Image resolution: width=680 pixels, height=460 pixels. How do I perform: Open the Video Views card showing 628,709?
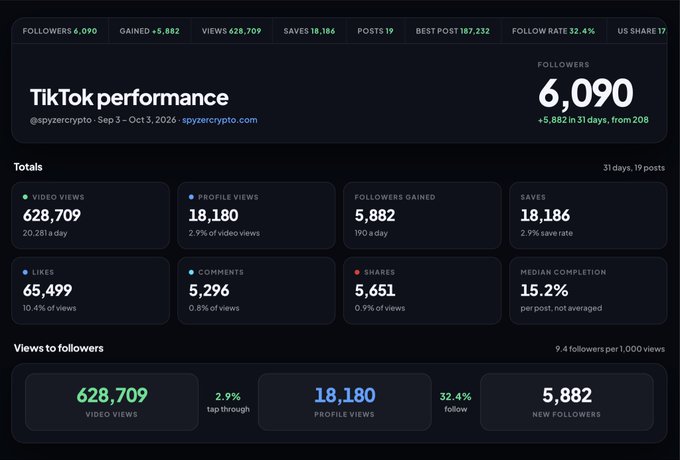point(91,215)
